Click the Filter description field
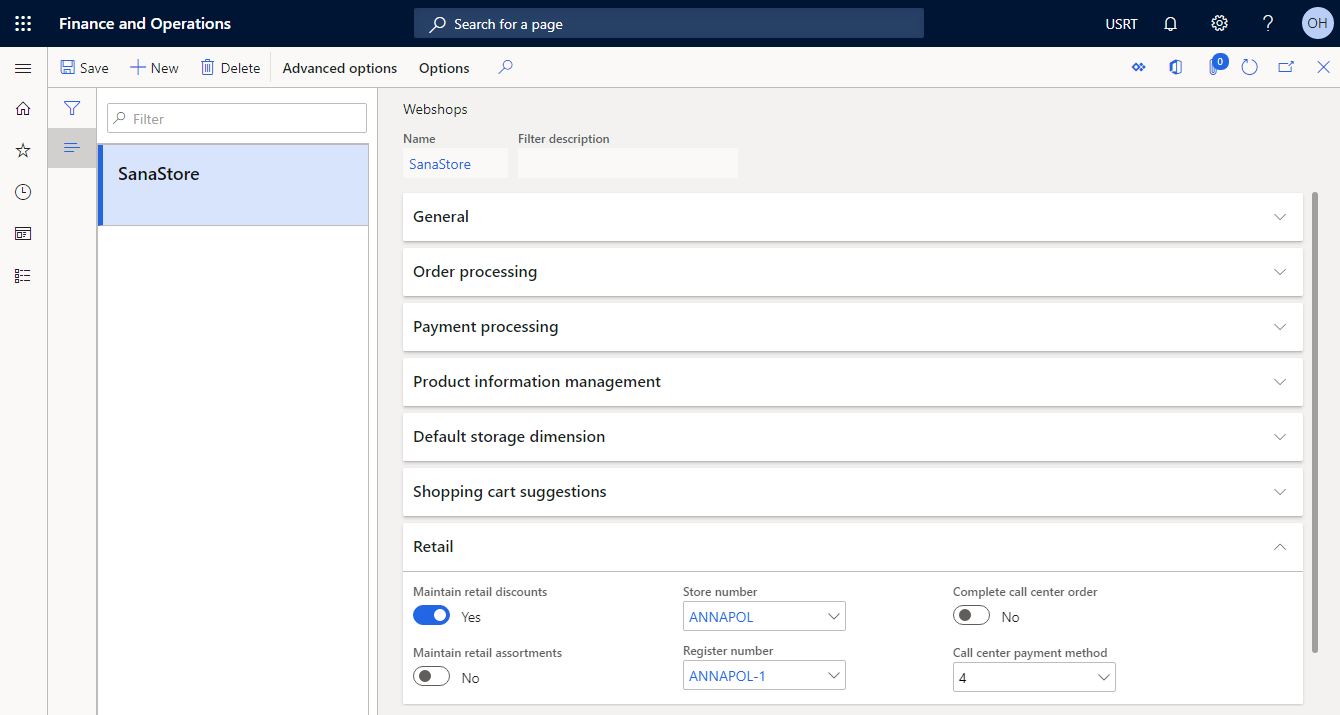The height and width of the screenshot is (715, 1340). click(x=628, y=164)
